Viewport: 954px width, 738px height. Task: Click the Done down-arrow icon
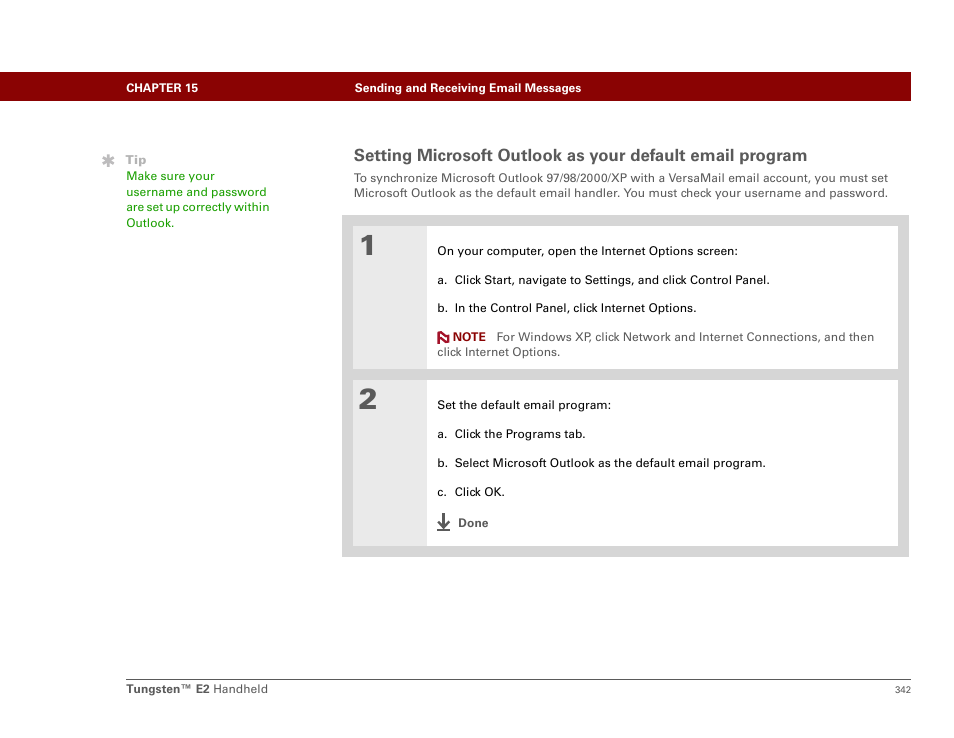pyautogui.click(x=444, y=522)
